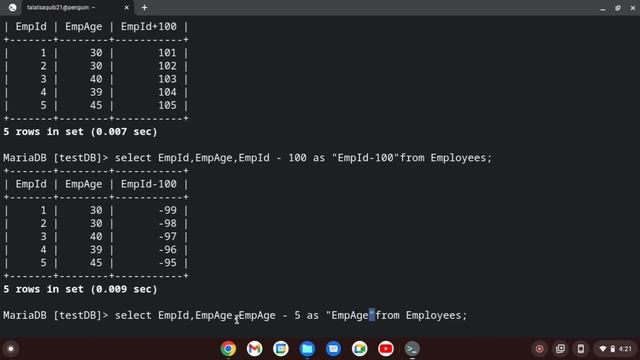Open Google Calendar shelf icon
640x360 pixels.
[x=281, y=349]
